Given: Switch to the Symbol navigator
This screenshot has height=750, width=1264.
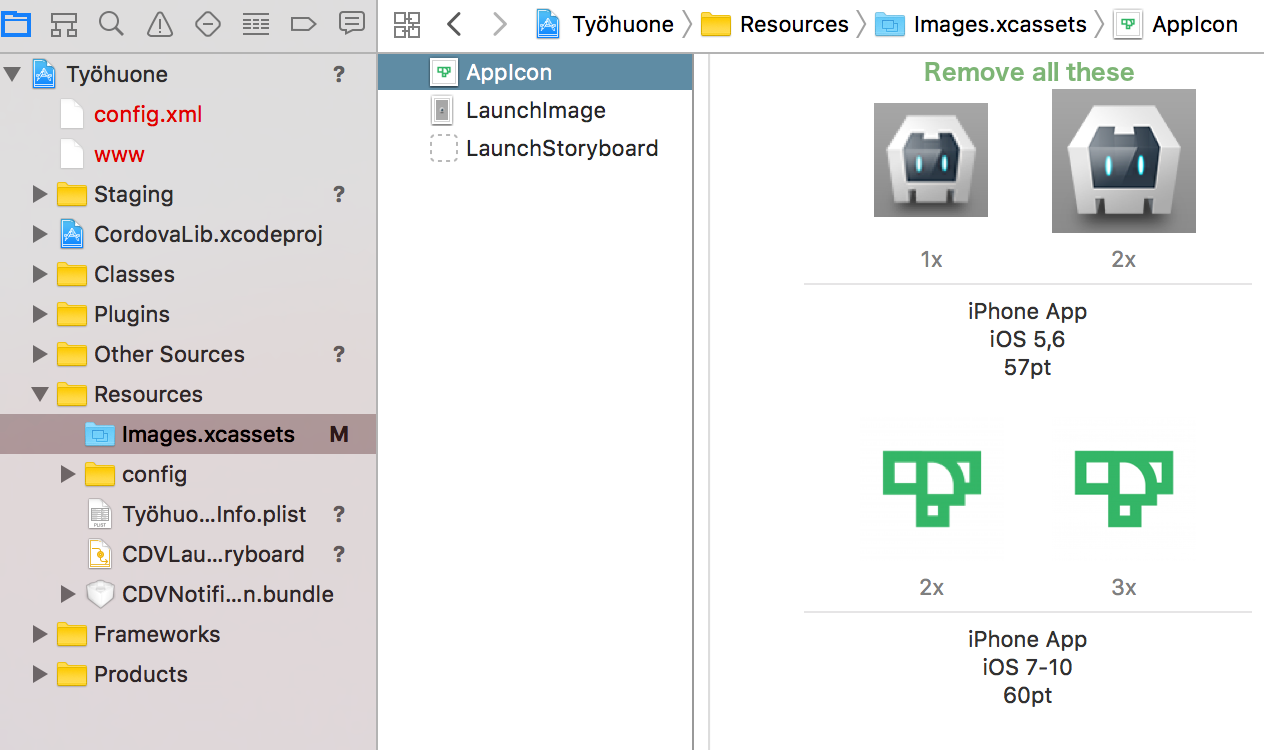Looking at the screenshot, I should click(64, 24).
